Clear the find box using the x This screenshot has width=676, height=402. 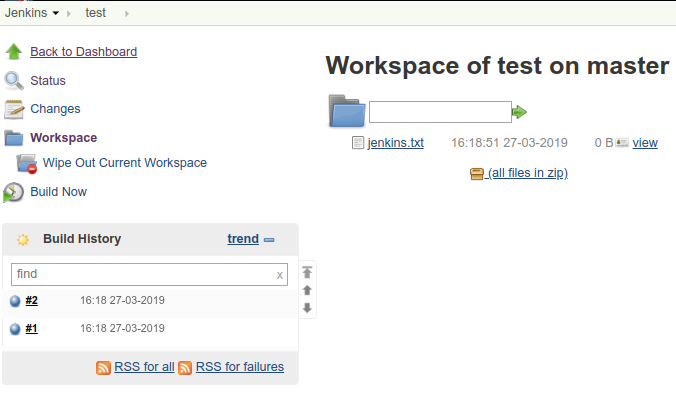[x=280, y=275]
